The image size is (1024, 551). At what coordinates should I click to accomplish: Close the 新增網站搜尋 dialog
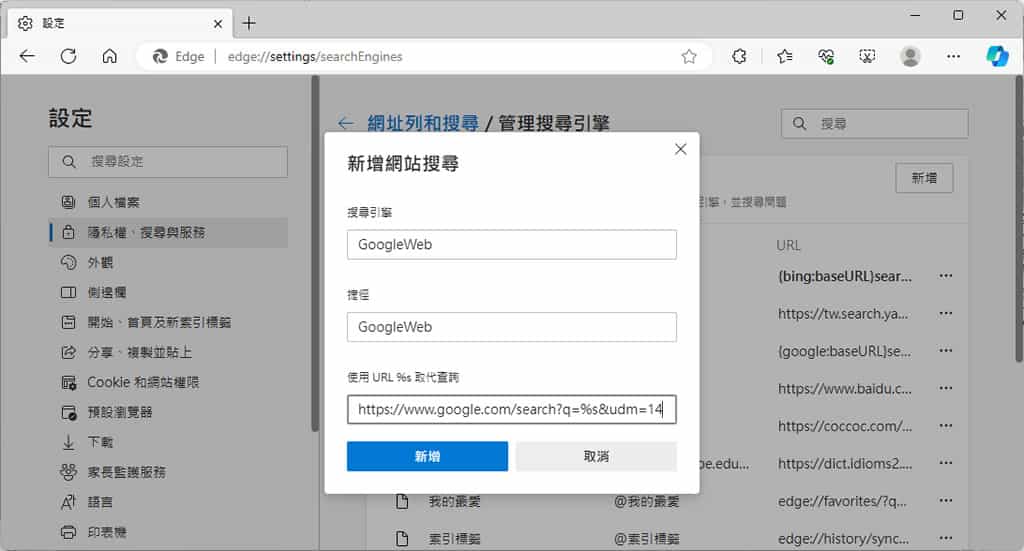coord(680,149)
